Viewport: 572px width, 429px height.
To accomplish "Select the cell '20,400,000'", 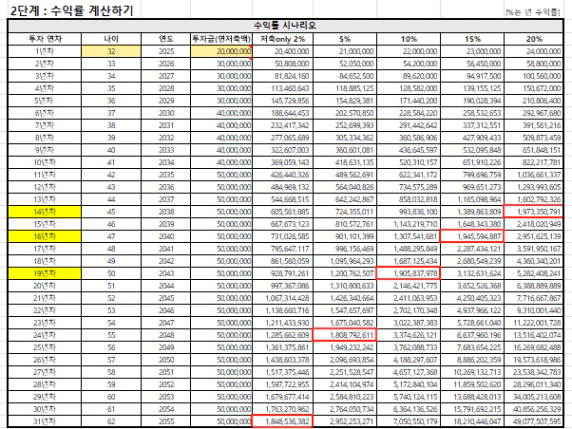I will [x=283, y=51].
